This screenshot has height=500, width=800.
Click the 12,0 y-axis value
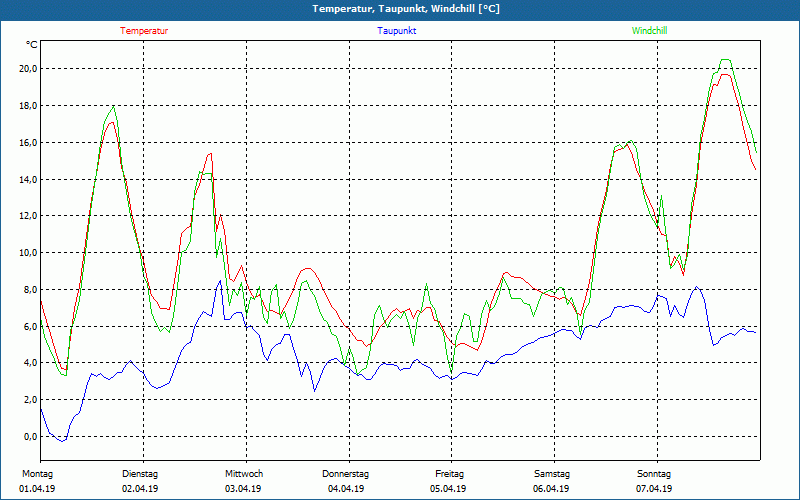coord(28,216)
